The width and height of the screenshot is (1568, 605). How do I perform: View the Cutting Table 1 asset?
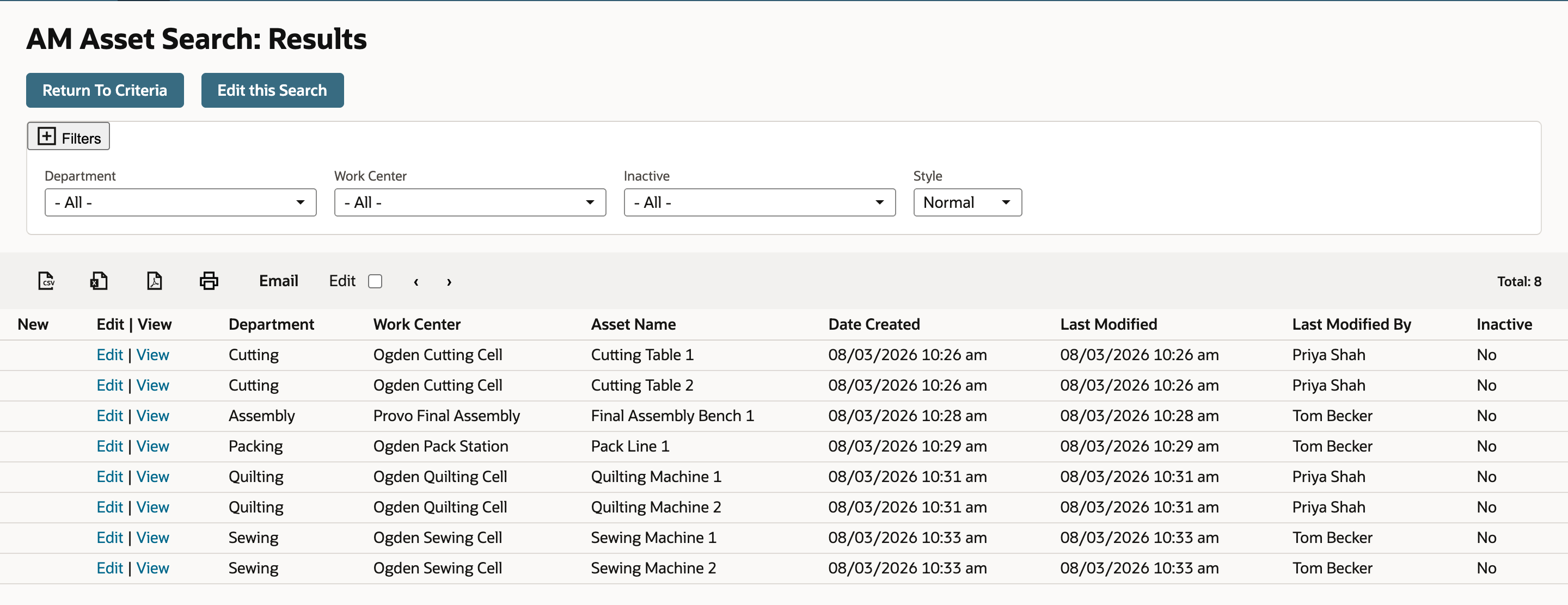153,355
